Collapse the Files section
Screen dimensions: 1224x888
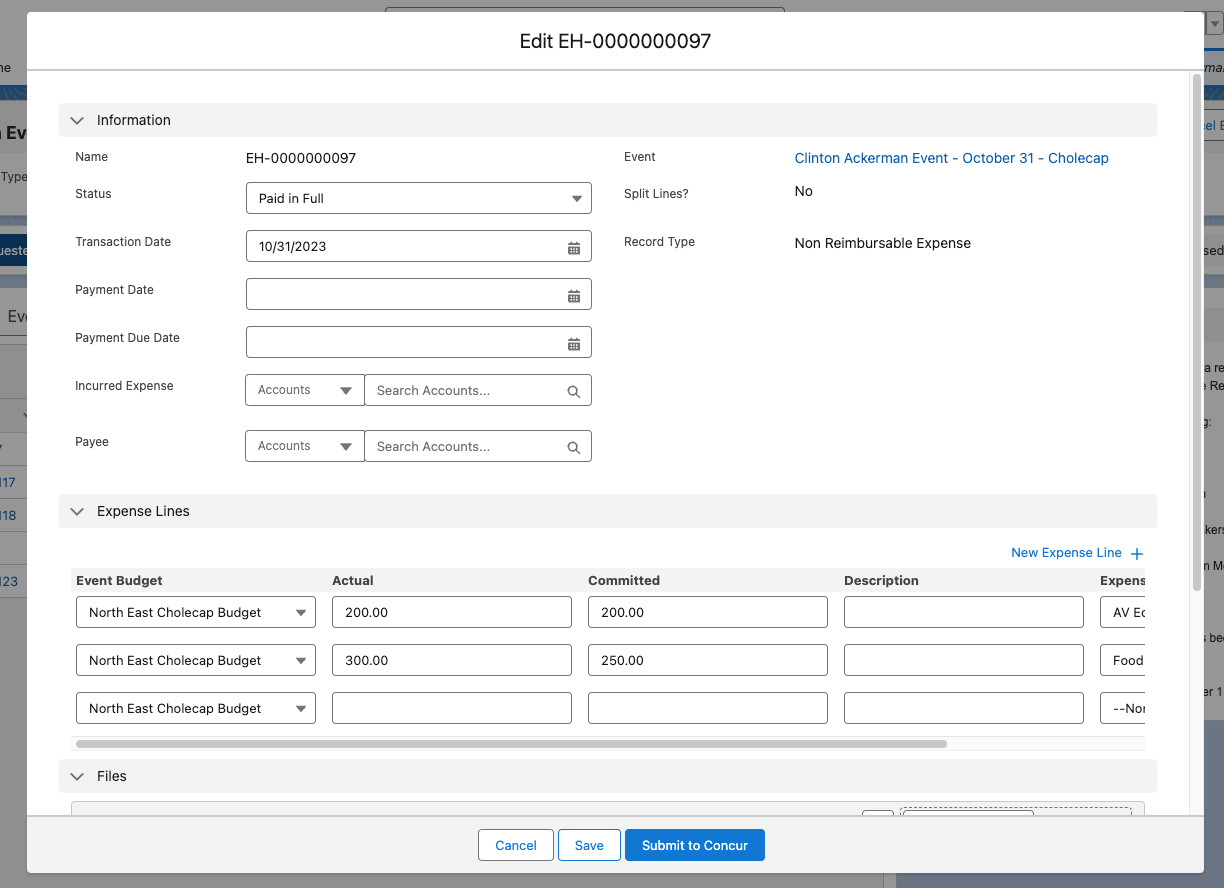tap(77, 776)
